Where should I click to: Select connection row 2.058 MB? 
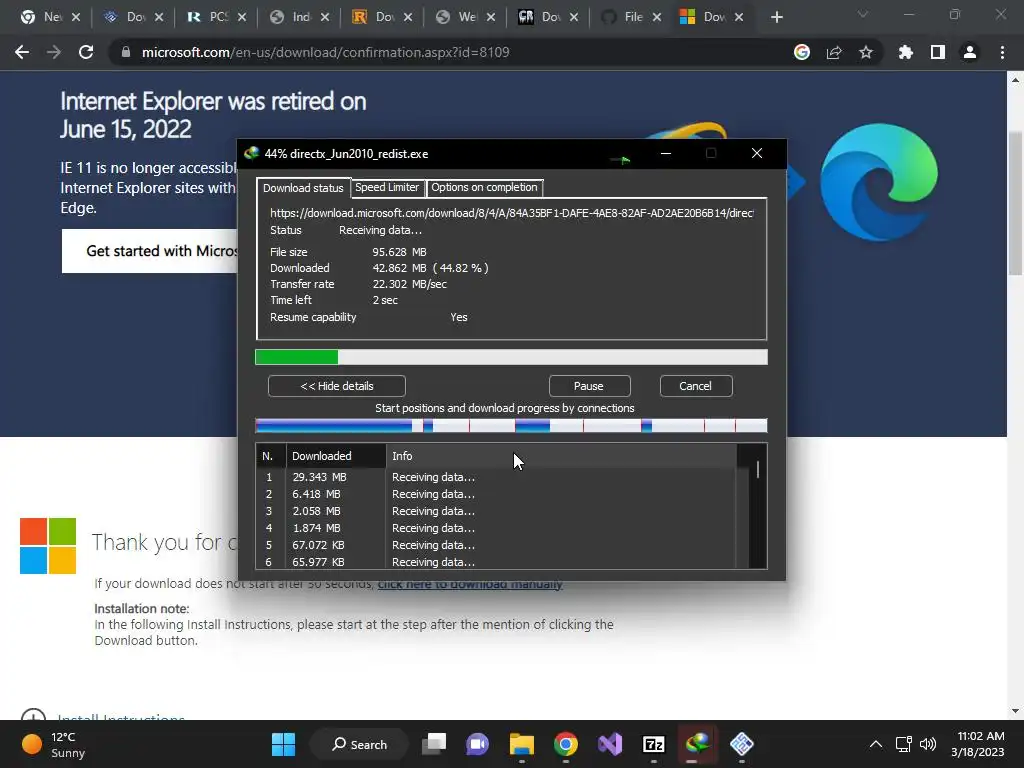(x=496, y=511)
